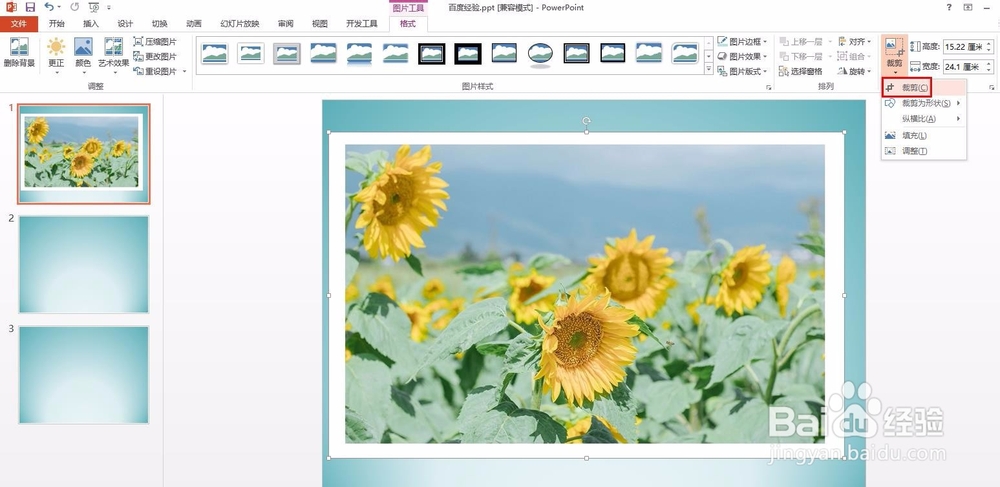Viewport: 1000px width, 487px height.
Task: Open Ribbon Display Options icon
Action: tap(968, 7)
